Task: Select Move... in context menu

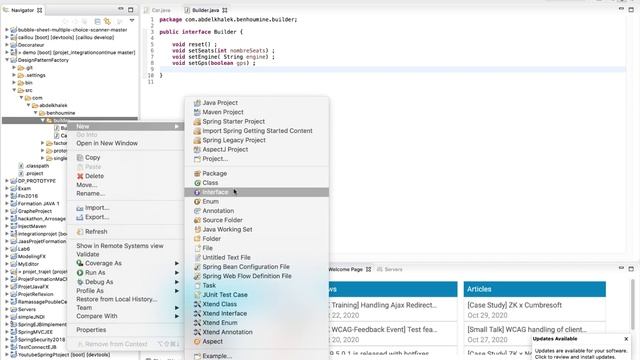Action: [x=87, y=185]
